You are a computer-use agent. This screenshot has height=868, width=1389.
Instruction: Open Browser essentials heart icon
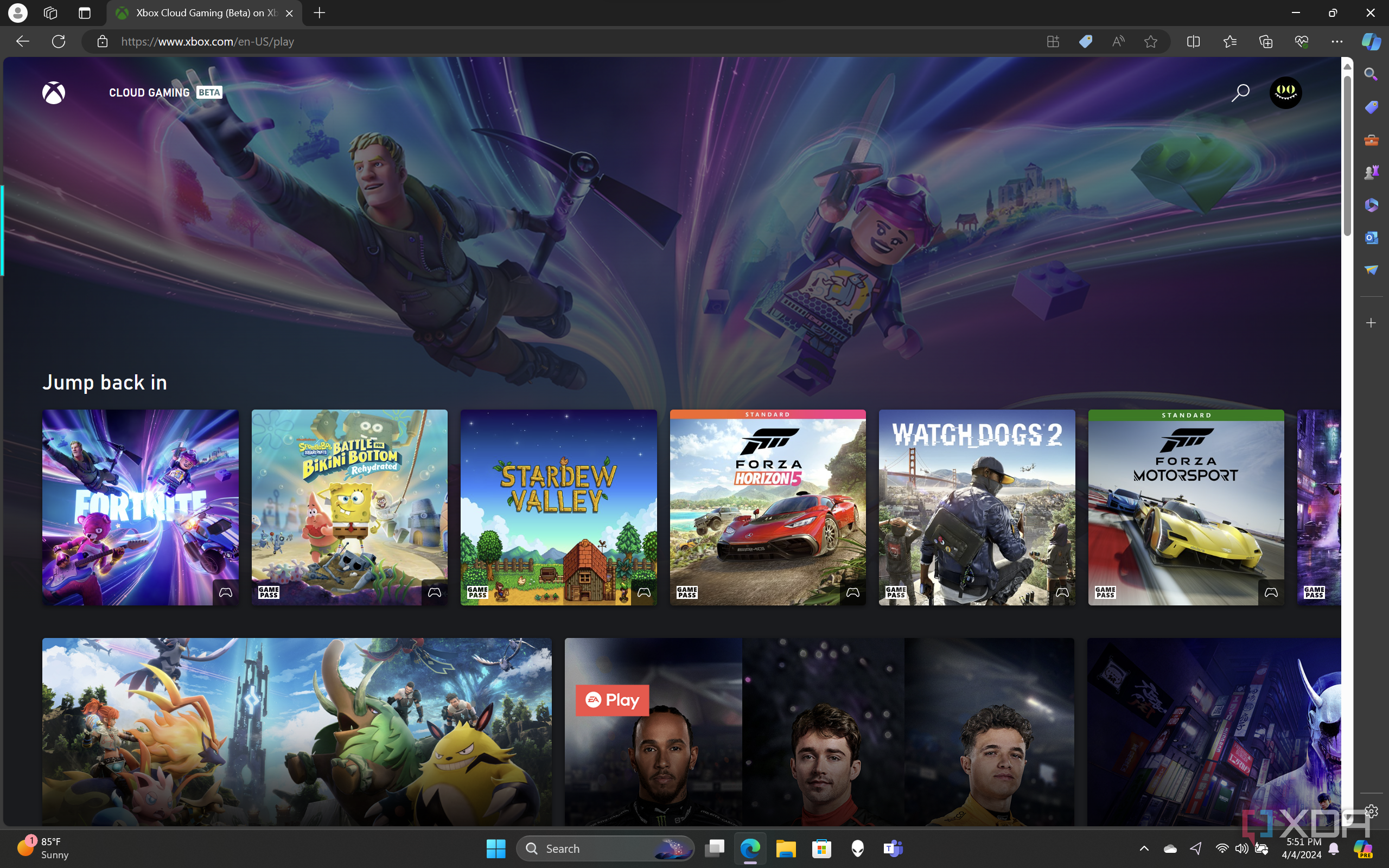(1301, 41)
